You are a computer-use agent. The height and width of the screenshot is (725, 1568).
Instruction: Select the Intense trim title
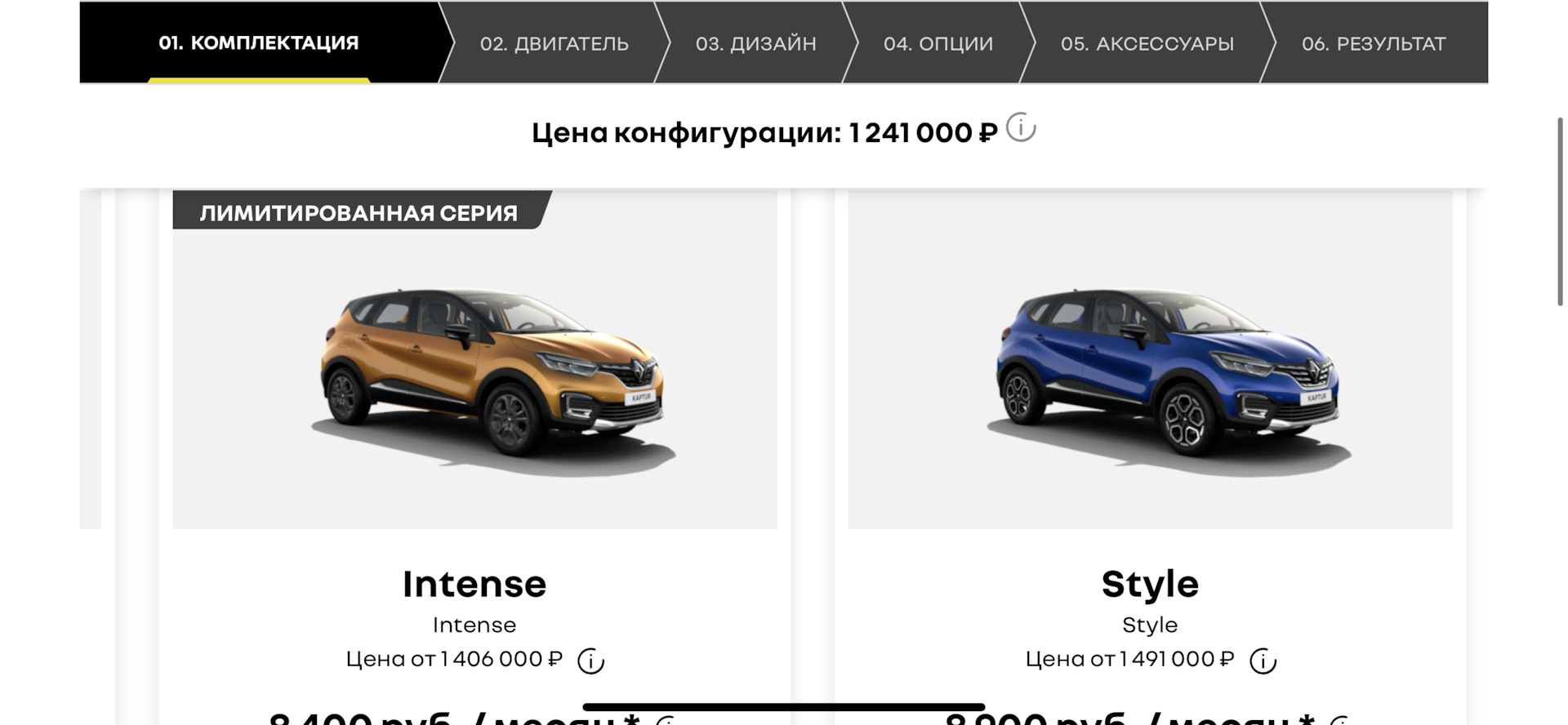click(x=474, y=584)
